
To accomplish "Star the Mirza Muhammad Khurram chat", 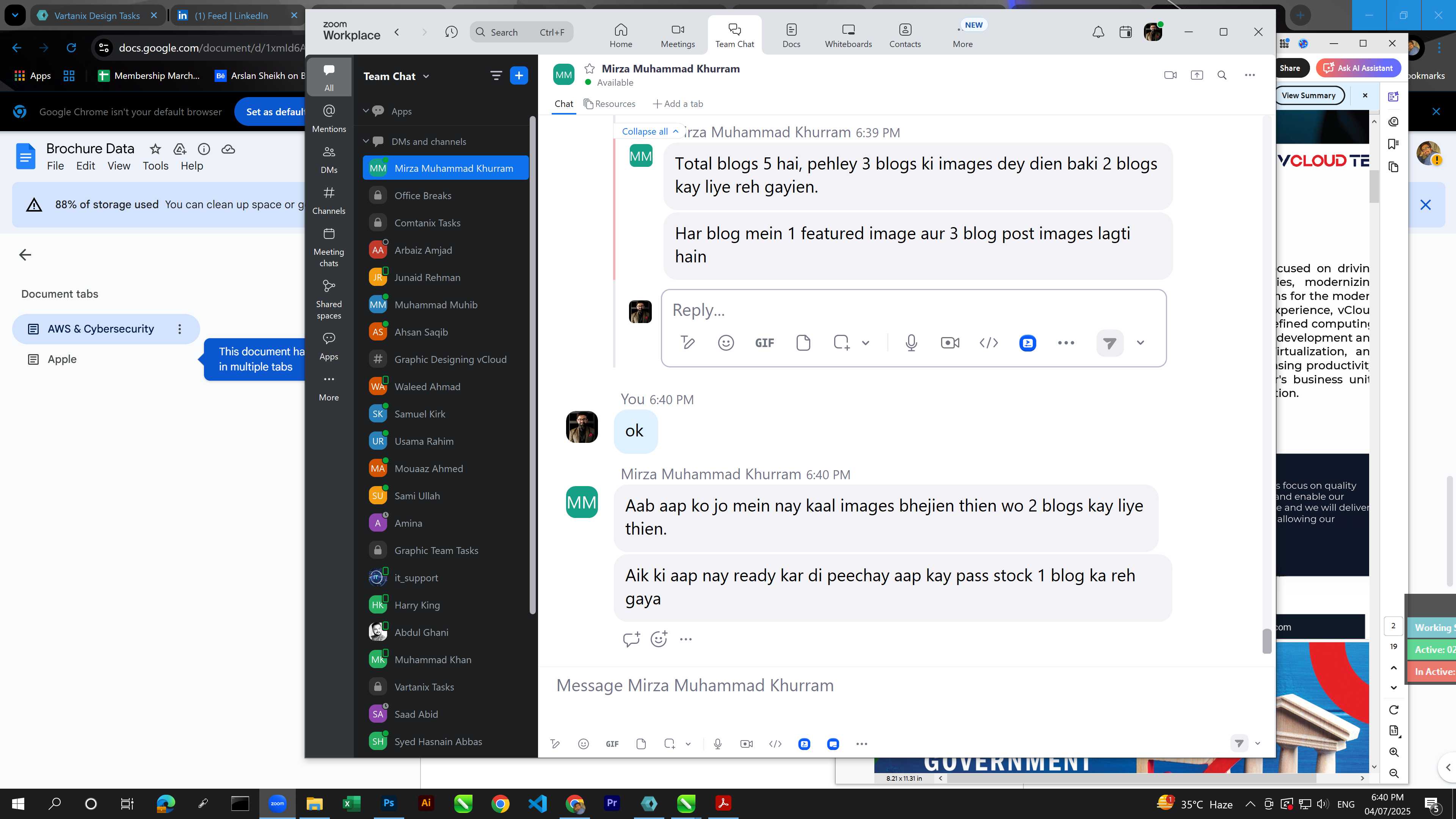I will [x=590, y=68].
